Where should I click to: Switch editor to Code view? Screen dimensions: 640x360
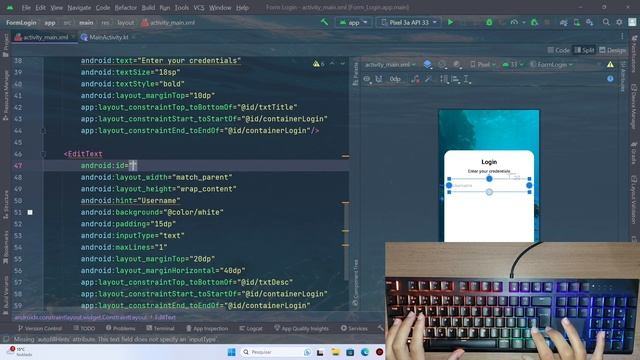click(558, 50)
